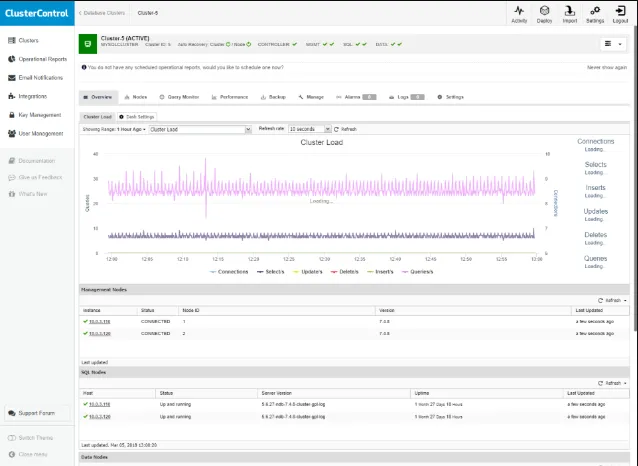
Task: Switch to the Performance tab
Action: click(x=230, y=97)
